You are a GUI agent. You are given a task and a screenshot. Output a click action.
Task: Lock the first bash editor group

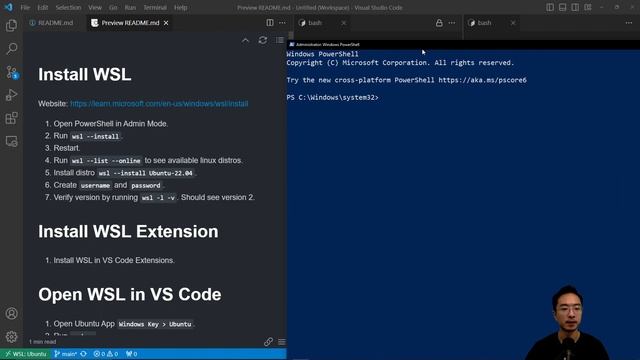click(x=439, y=23)
